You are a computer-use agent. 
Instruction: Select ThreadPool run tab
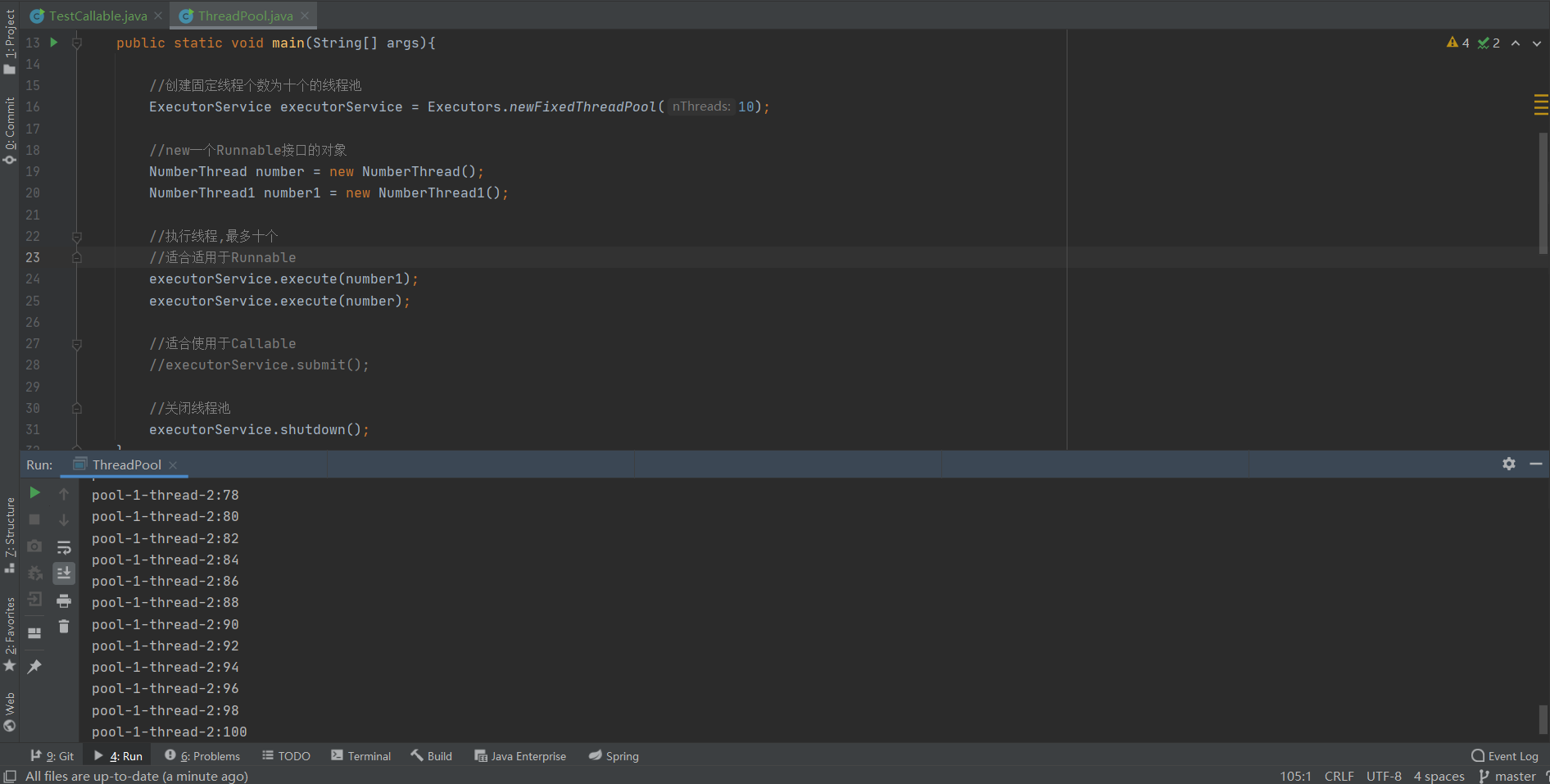[126, 465]
